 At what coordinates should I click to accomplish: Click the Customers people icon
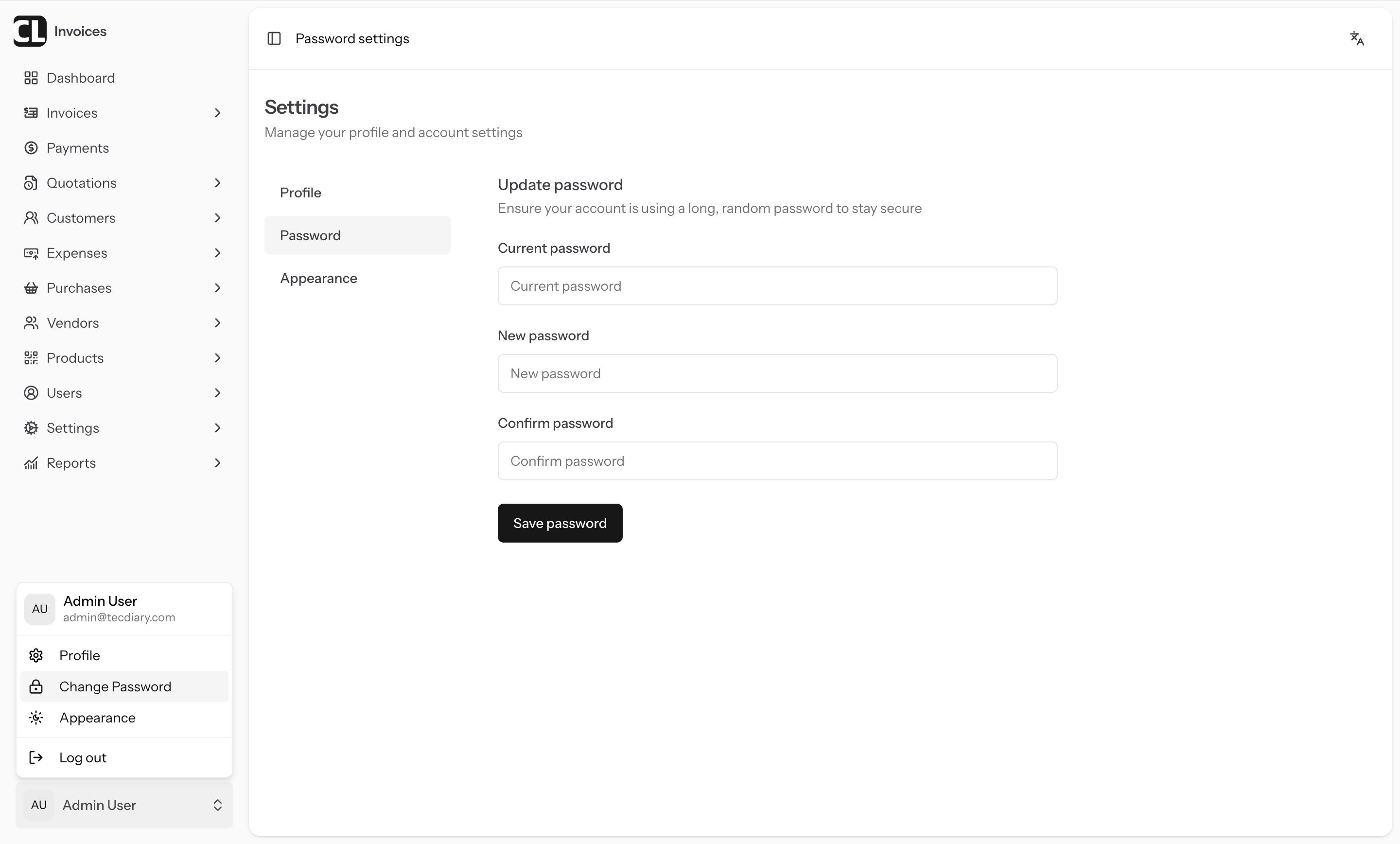click(31, 218)
